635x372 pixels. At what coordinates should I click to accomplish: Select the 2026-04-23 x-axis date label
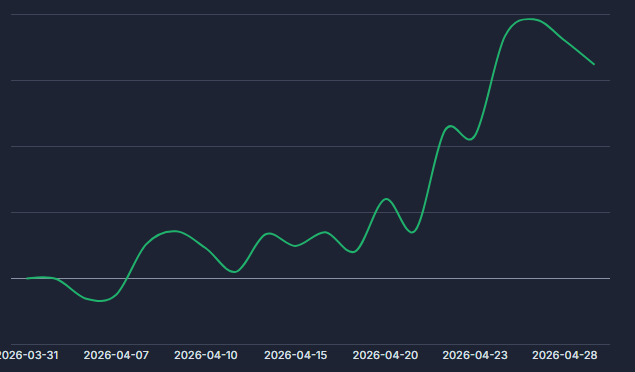(x=475, y=355)
